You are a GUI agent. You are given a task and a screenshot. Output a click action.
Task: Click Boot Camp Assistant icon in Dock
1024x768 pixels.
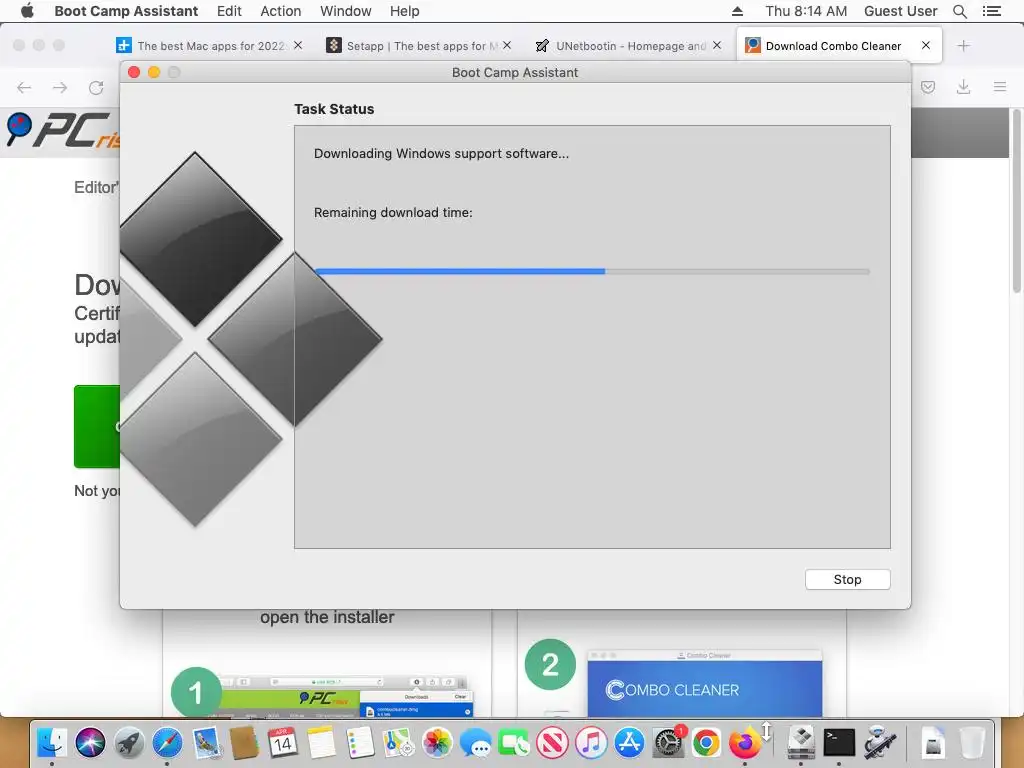pyautogui.click(x=801, y=743)
